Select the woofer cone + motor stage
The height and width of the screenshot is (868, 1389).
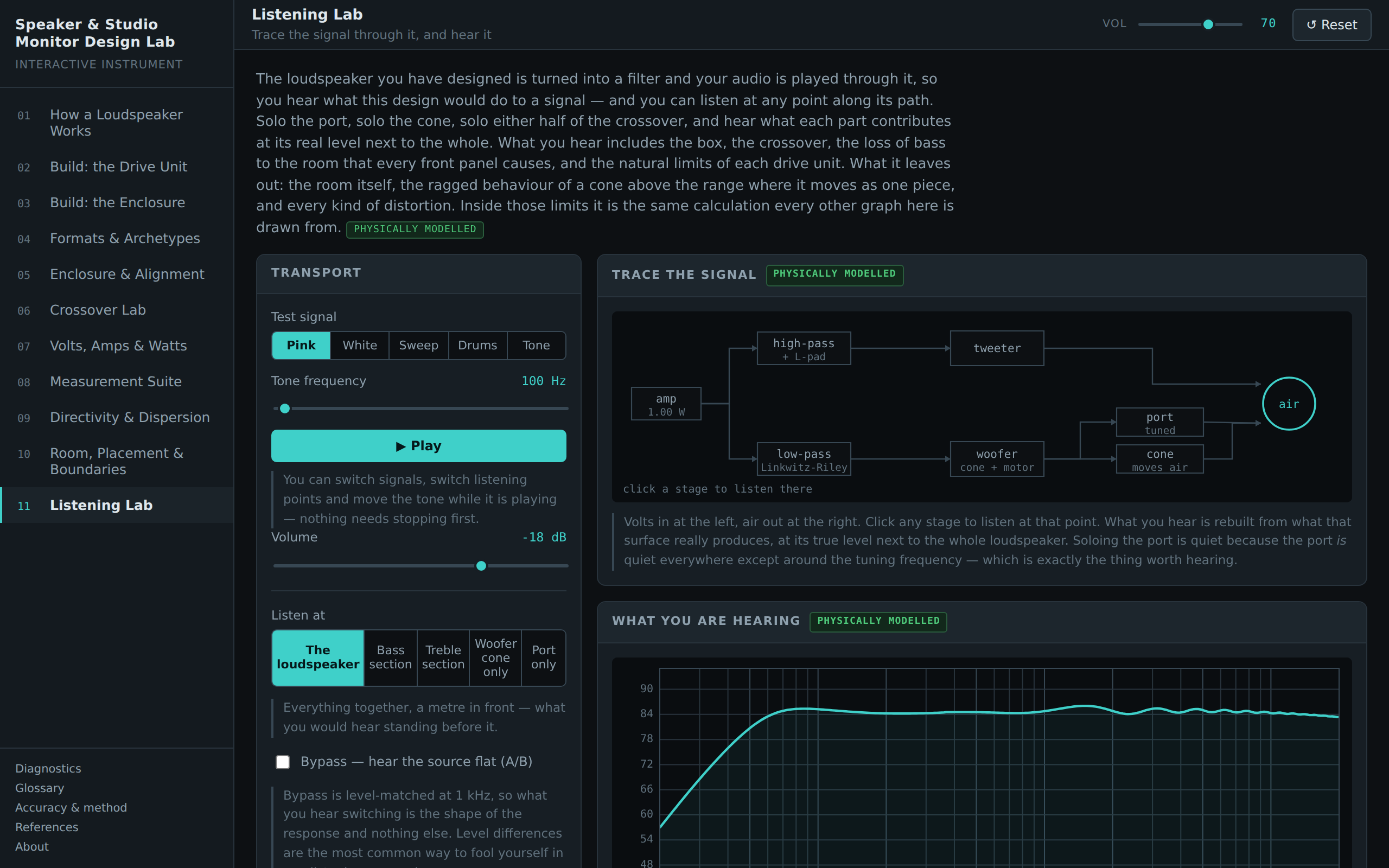coord(997,459)
